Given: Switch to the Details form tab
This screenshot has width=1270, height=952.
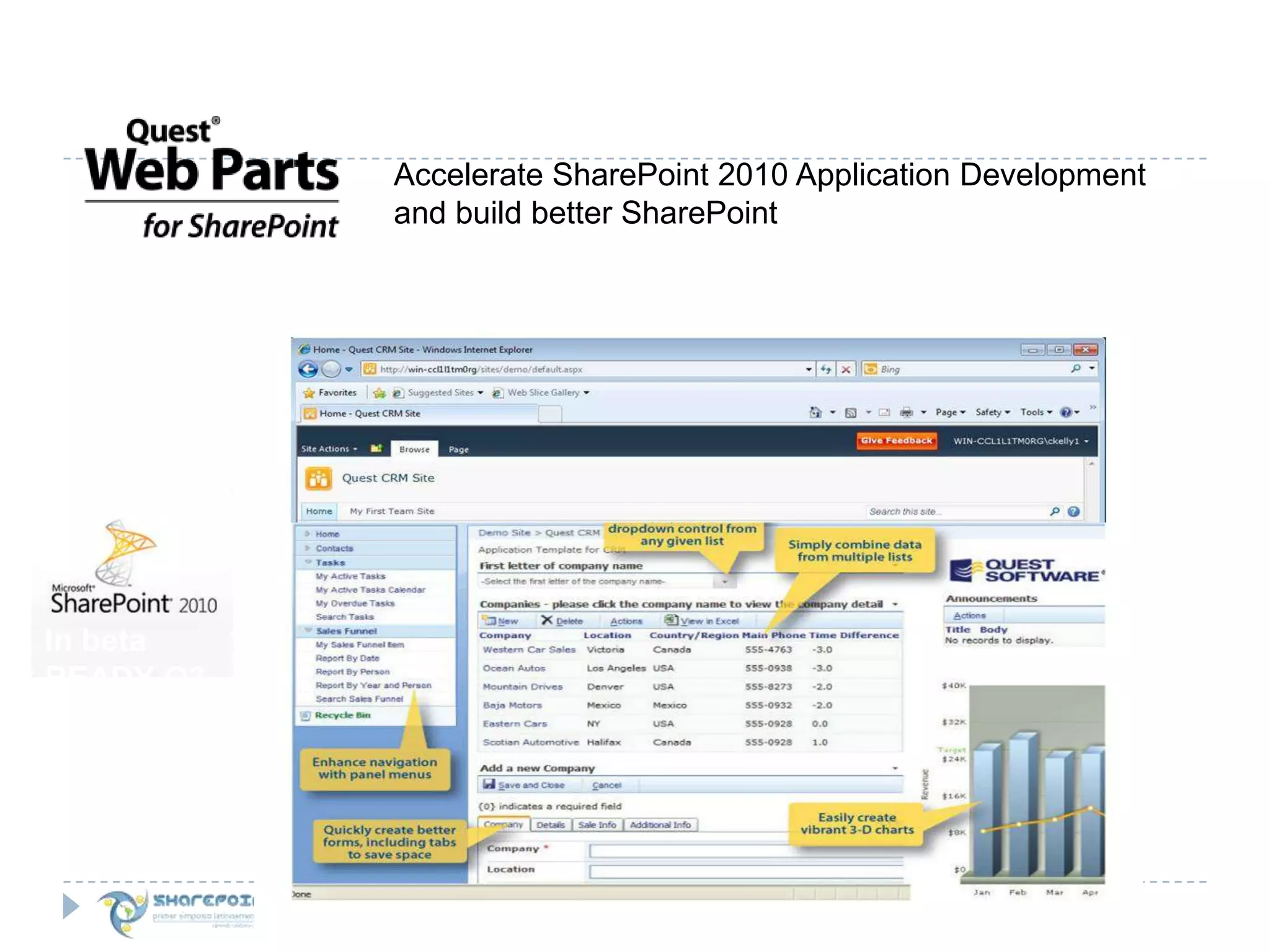Looking at the screenshot, I should (551, 825).
